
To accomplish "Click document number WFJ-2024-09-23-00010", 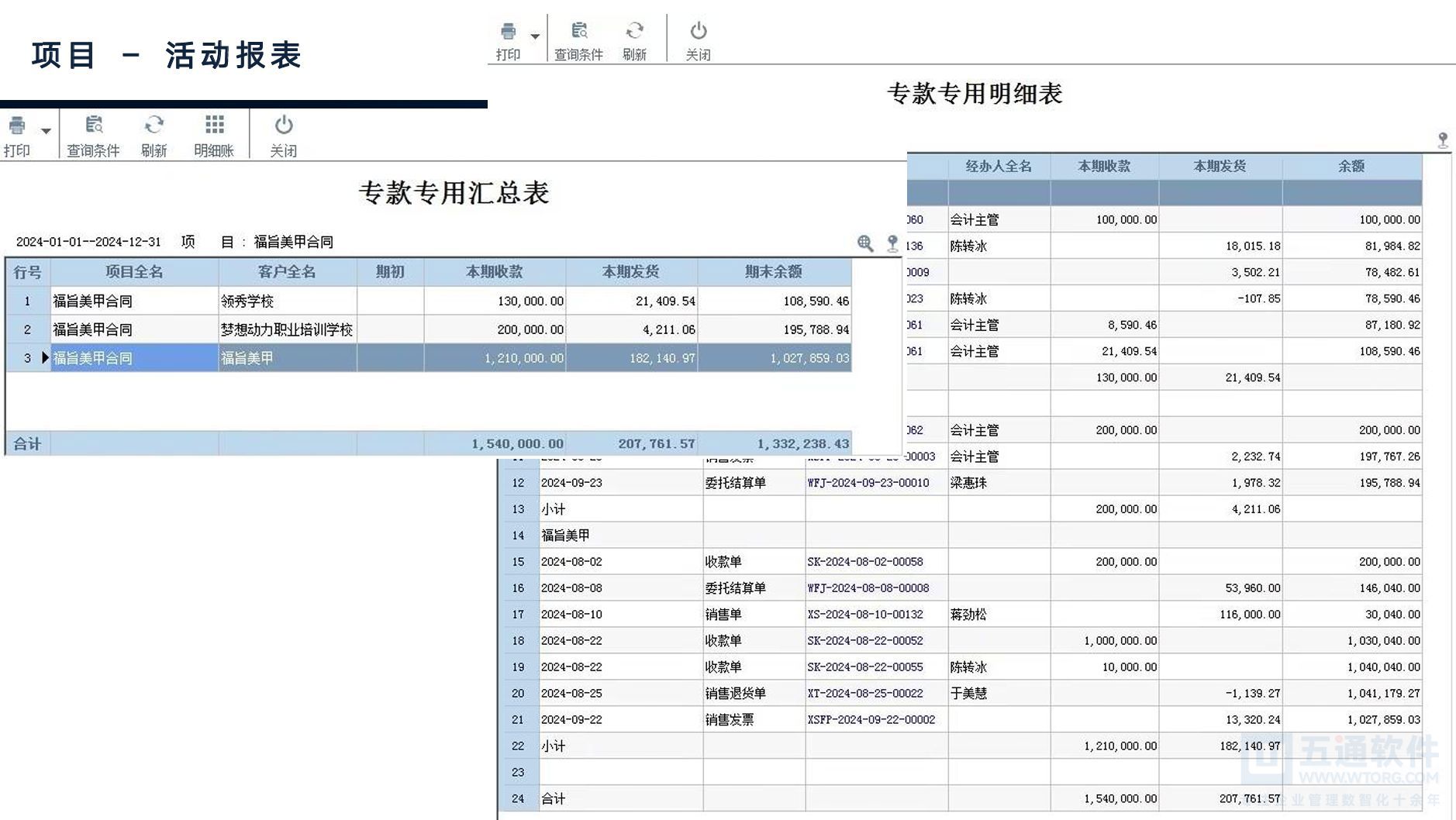I will pyautogui.click(x=868, y=483).
